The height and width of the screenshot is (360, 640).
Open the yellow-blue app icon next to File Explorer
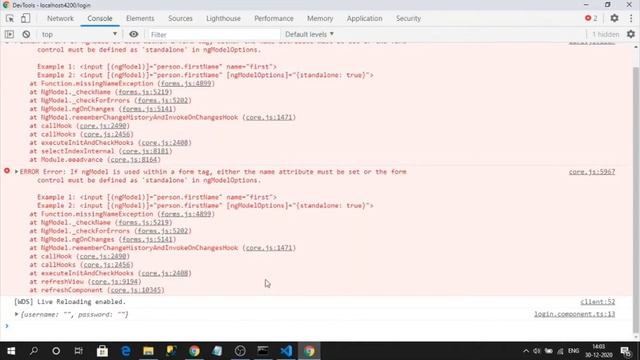(x=171, y=351)
